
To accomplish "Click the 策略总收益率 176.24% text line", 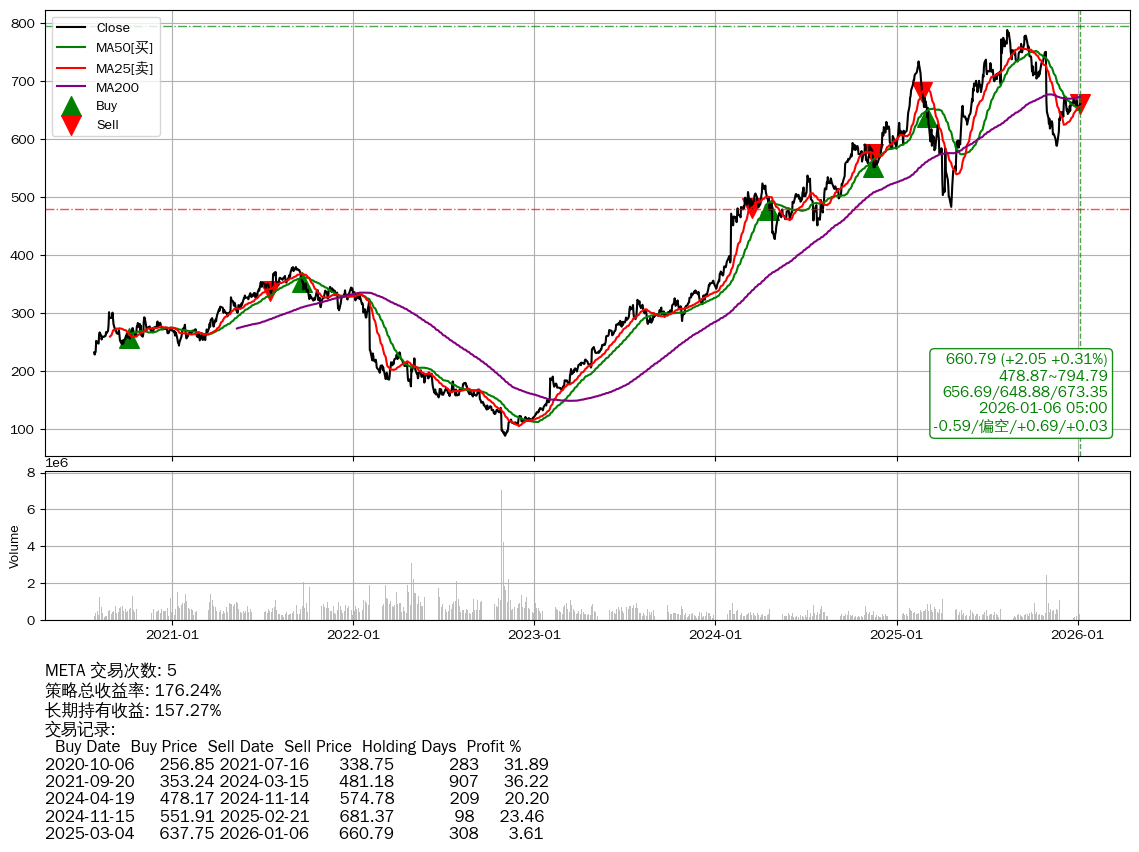I will click(133, 691).
